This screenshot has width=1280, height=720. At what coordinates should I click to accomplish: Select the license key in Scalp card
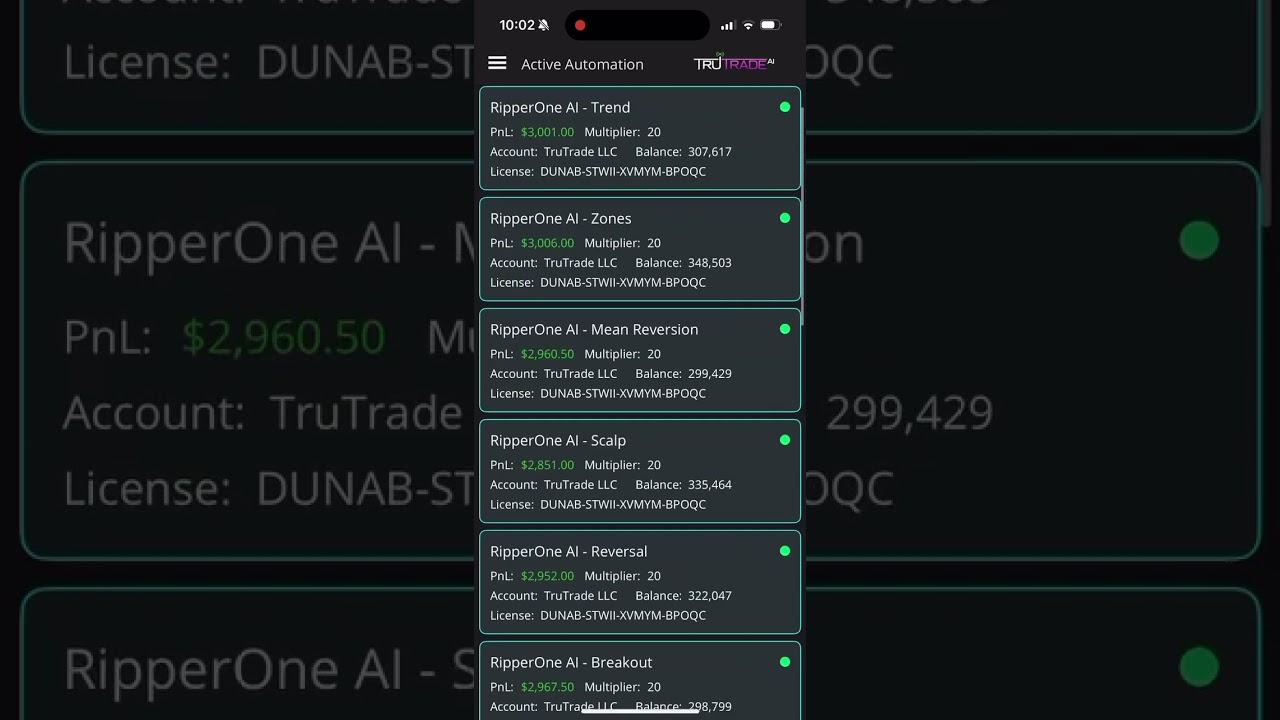tap(623, 505)
